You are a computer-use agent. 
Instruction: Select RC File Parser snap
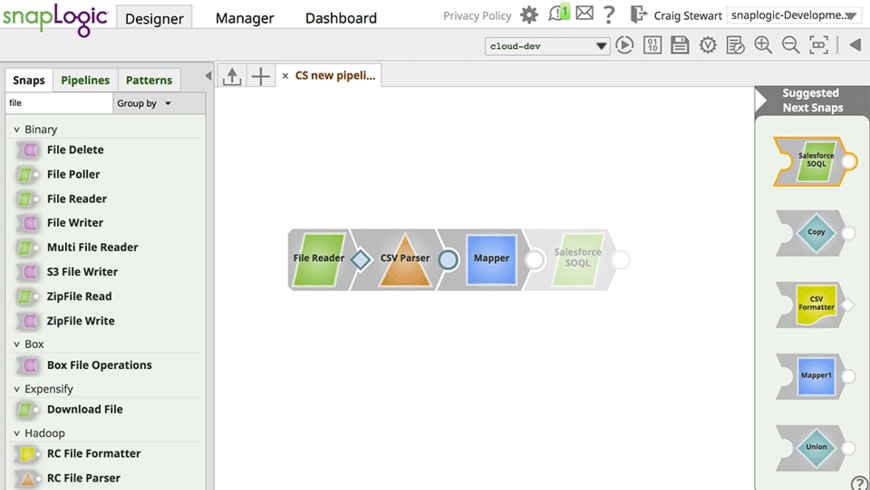click(83, 478)
